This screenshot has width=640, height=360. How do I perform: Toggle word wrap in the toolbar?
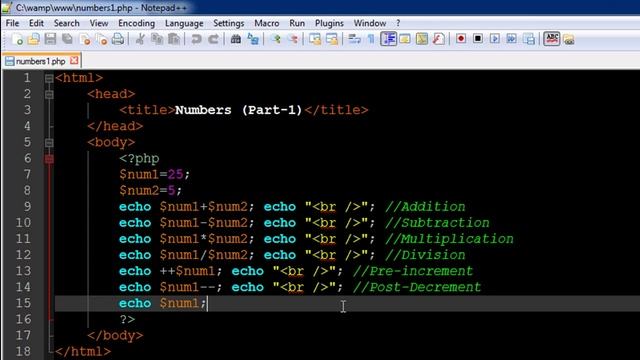coord(354,39)
